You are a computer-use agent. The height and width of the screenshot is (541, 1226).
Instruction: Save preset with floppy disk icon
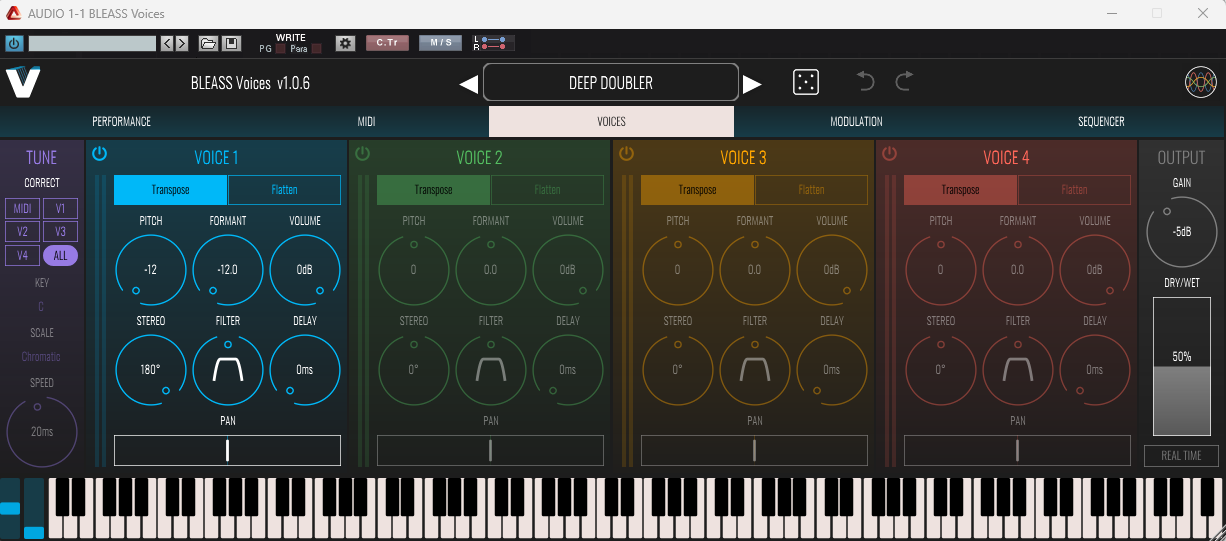231,43
